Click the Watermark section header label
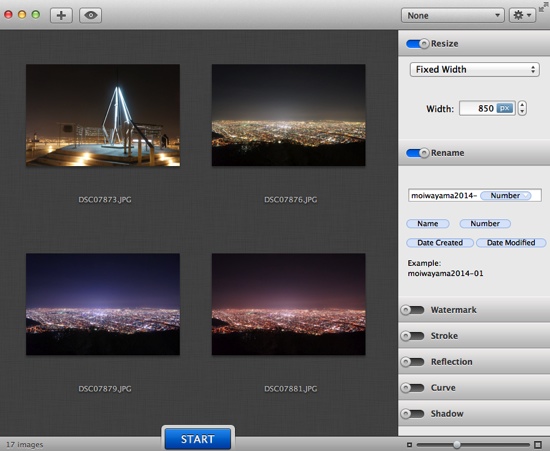 click(454, 310)
